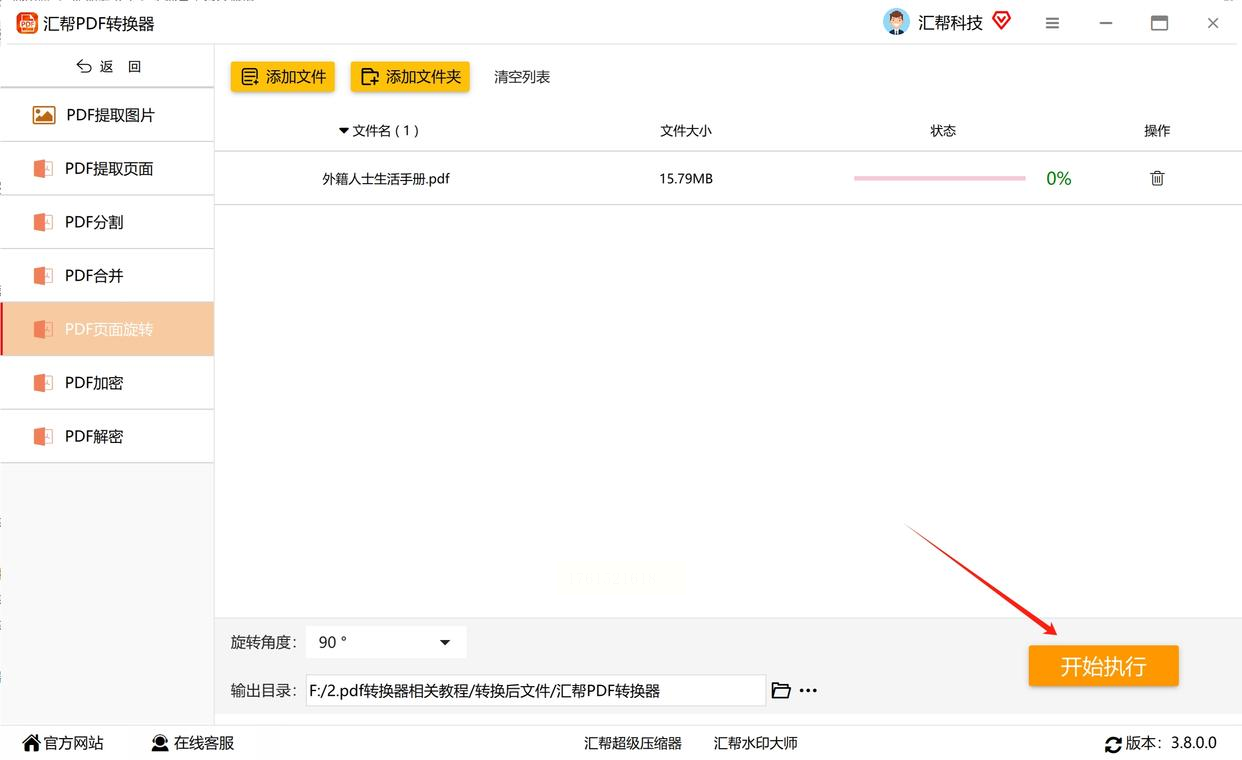The height and width of the screenshot is (760, 1242).
Task: Delete 外籍人士生活手册.pdf with the trash icon
Action: point(1157,178)
